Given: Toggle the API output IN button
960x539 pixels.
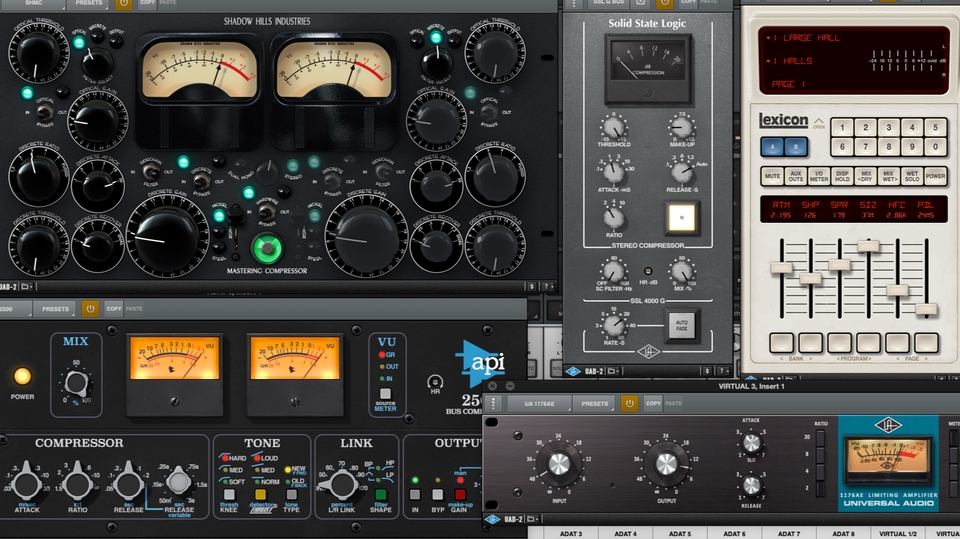Looking at the screenshot, I should 415,494.
